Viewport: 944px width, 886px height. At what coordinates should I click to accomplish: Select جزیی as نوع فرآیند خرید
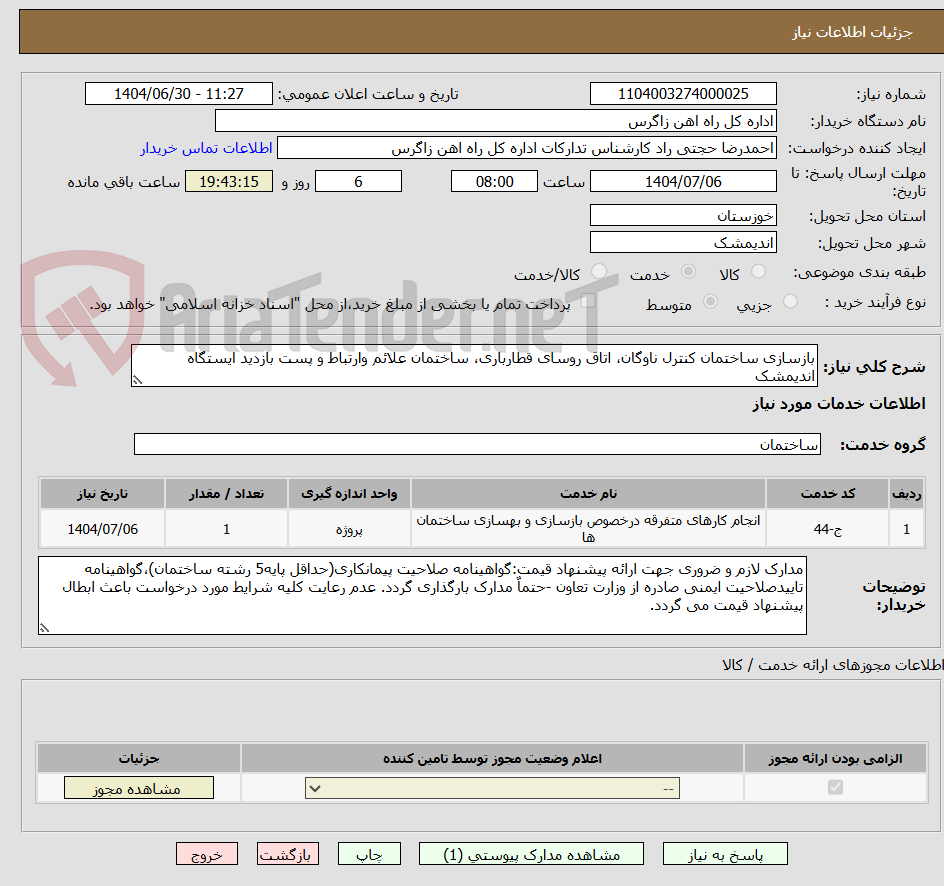click(x=789, y=304)
